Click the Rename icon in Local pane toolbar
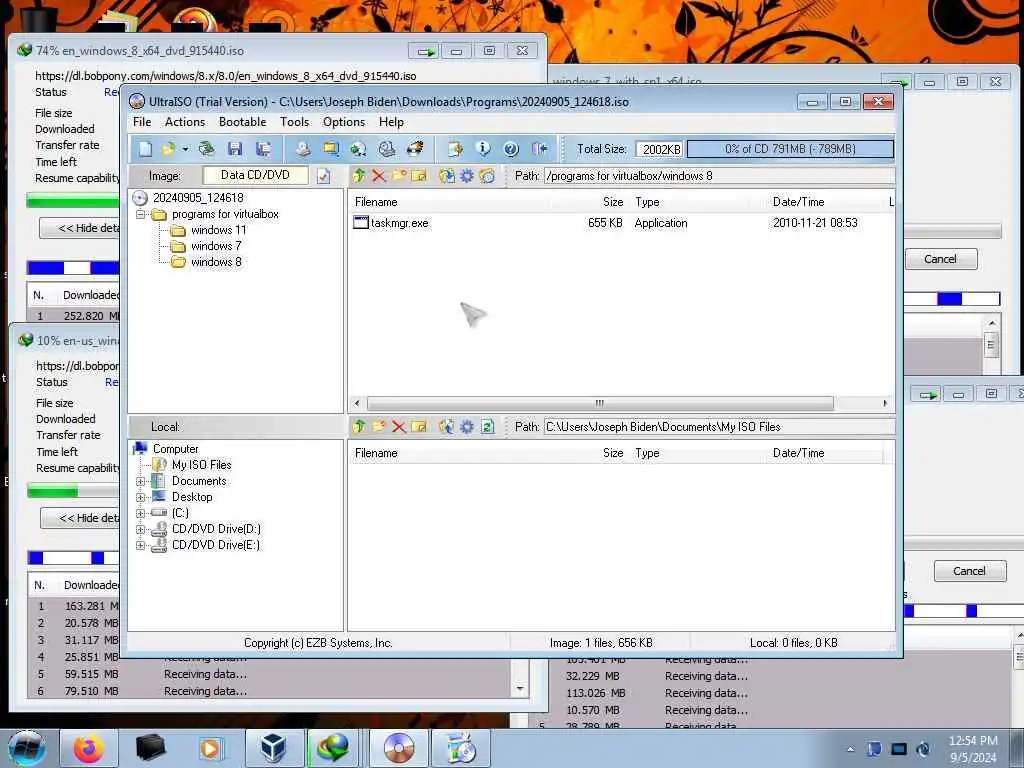The image size is (1024, 768). [419, 426]
